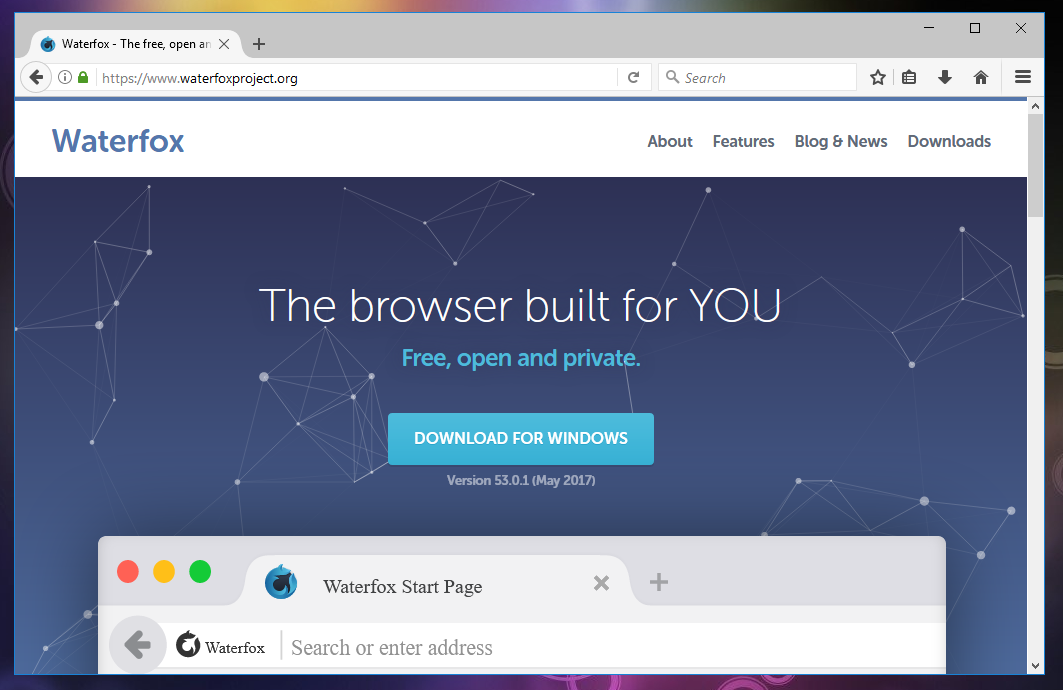The width and height of the screenshot is (1063, 690).
Task: Select the Waterfox browser tab
Action: point(136,44)
